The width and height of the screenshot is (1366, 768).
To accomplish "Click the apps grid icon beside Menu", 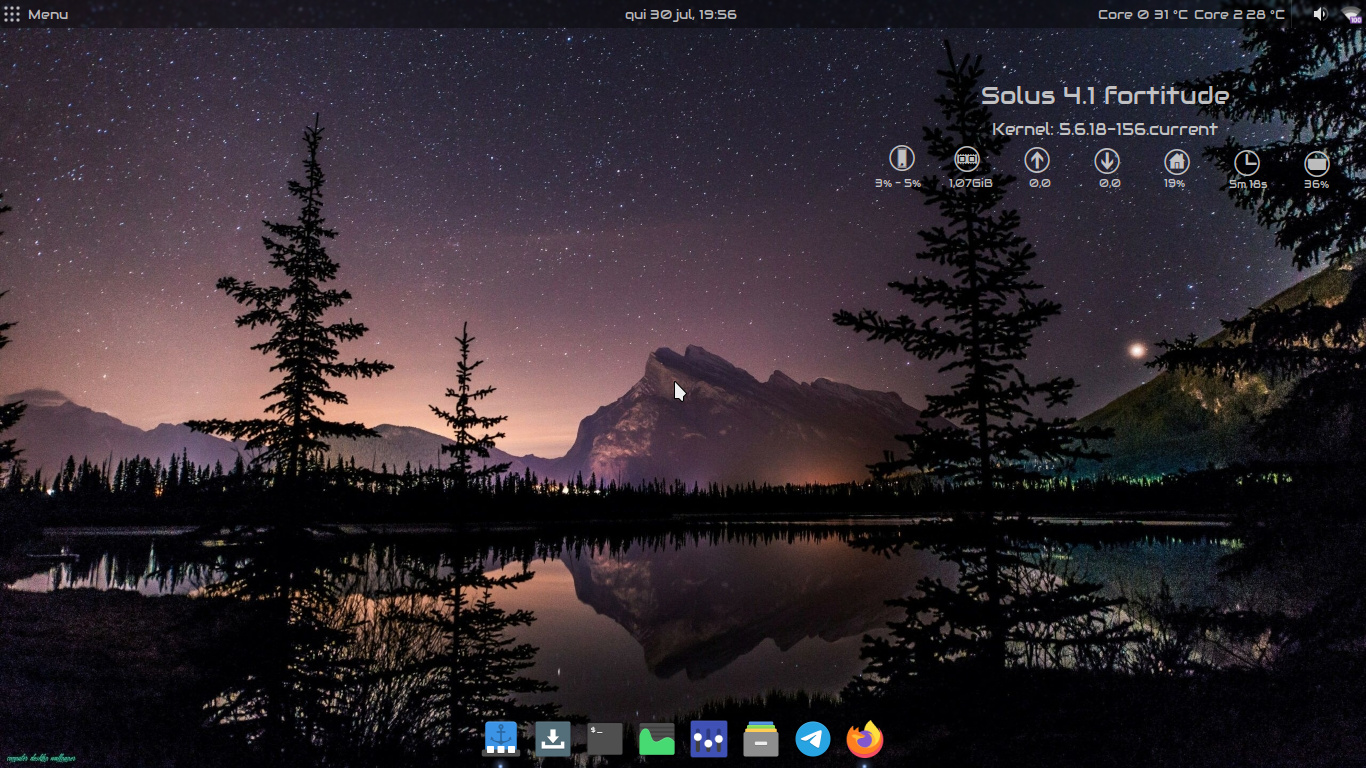I will pos(13,14).
